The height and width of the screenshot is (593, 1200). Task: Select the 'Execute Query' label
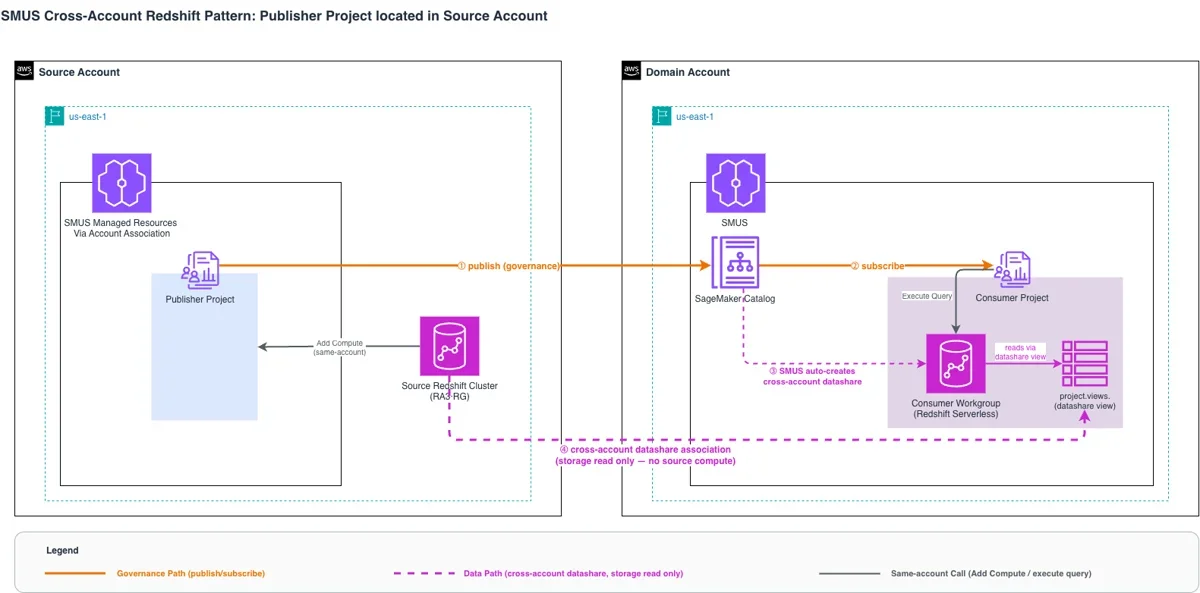tap(925, 296)
